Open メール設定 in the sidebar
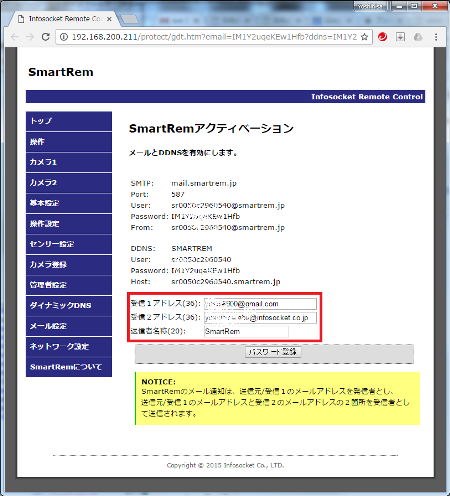 [69, 326]
